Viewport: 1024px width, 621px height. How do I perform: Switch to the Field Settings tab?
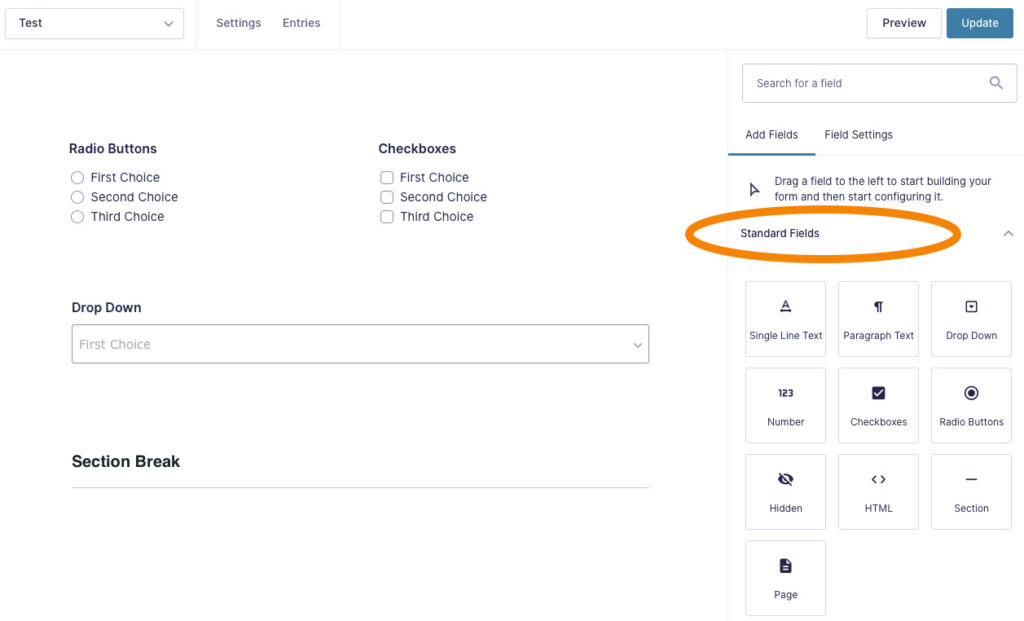[x=858, y=135]
